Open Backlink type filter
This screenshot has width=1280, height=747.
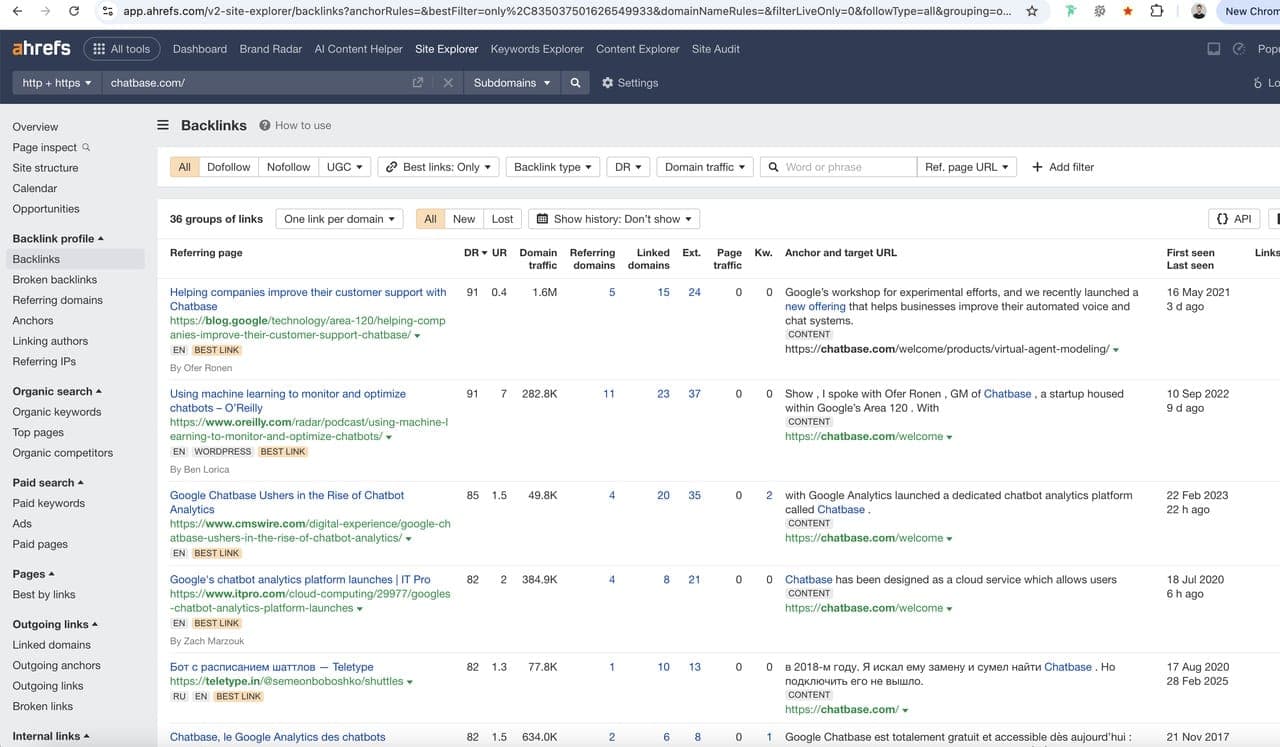pos(553,167)
